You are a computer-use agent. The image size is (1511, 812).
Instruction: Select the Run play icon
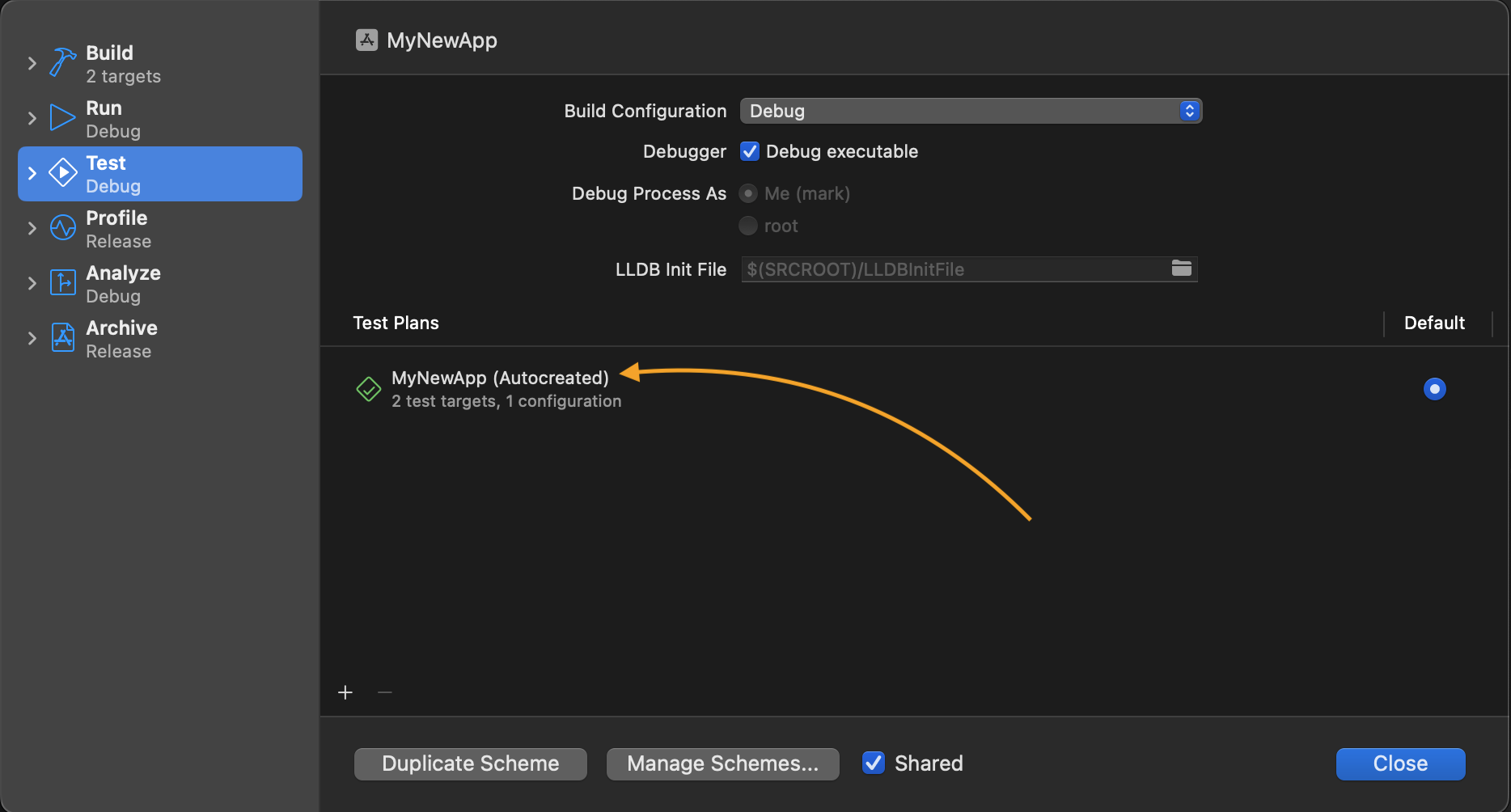(62, 117)
